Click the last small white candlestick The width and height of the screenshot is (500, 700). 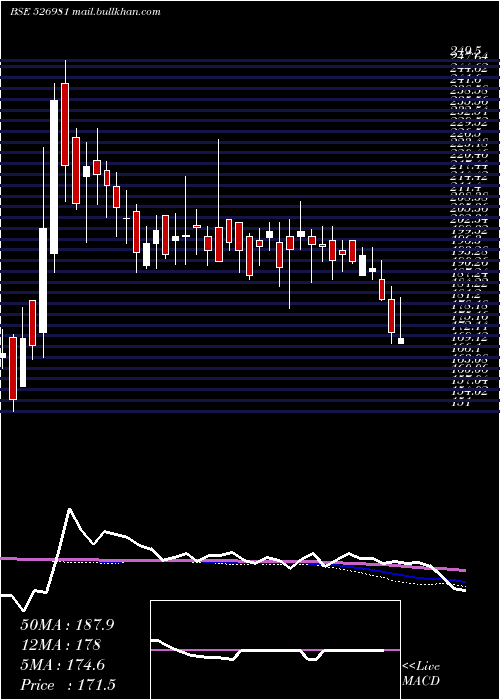(401, 341)
